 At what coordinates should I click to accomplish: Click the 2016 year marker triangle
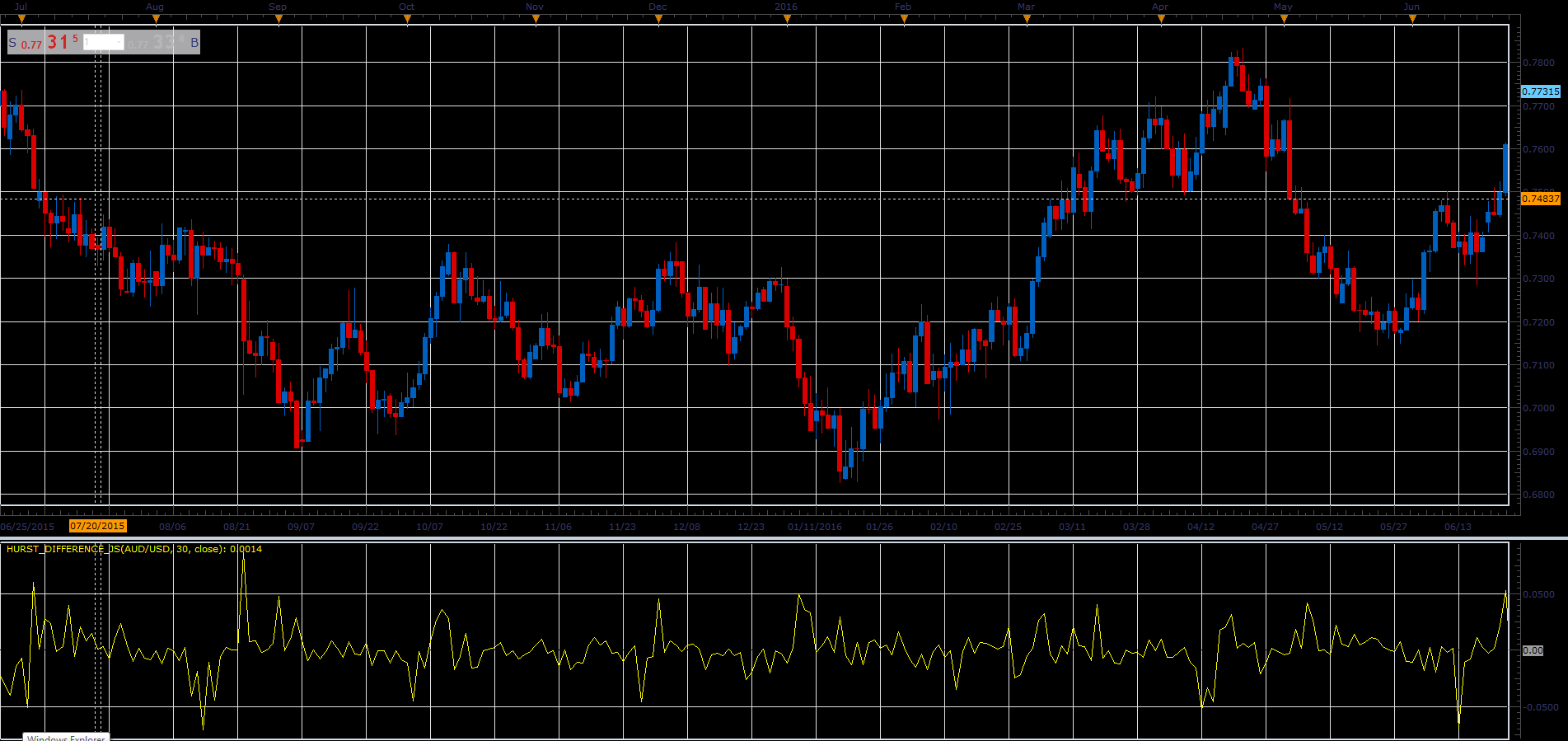(787, 19)
